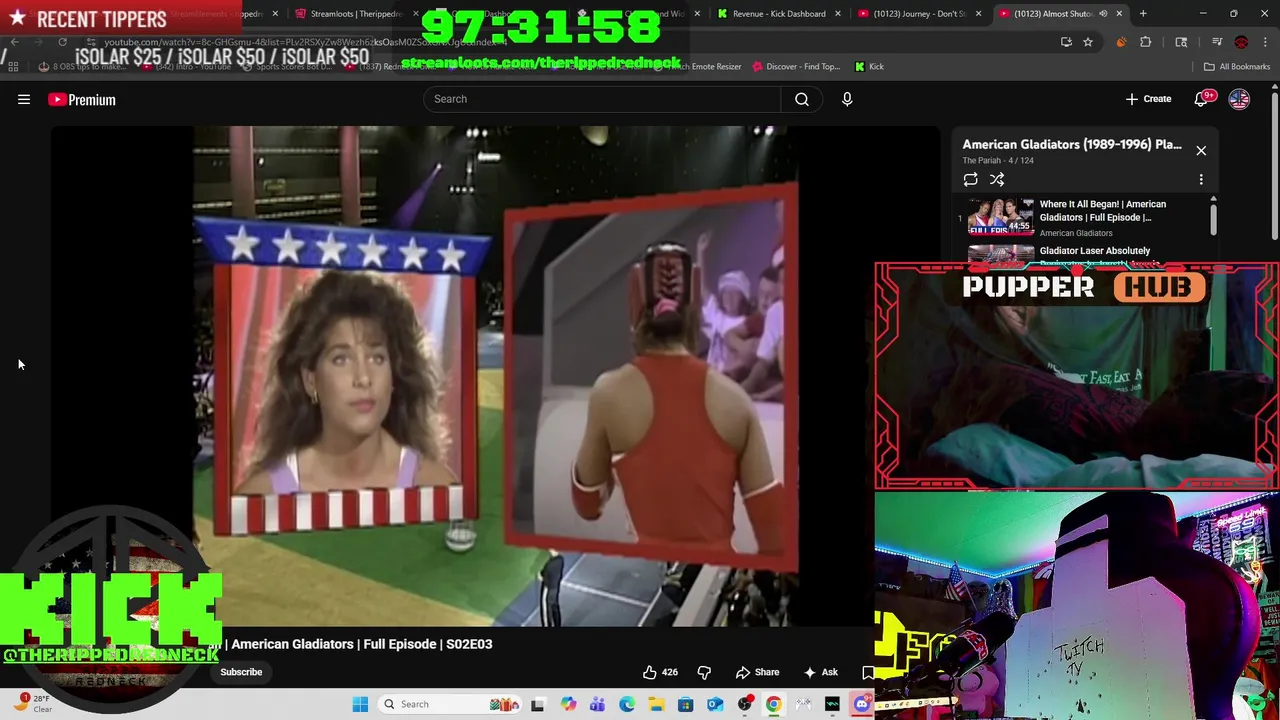Viewport: 1280px width, 720px height.
Task: Open Task View on taskbar
Action: coord(537,704)
